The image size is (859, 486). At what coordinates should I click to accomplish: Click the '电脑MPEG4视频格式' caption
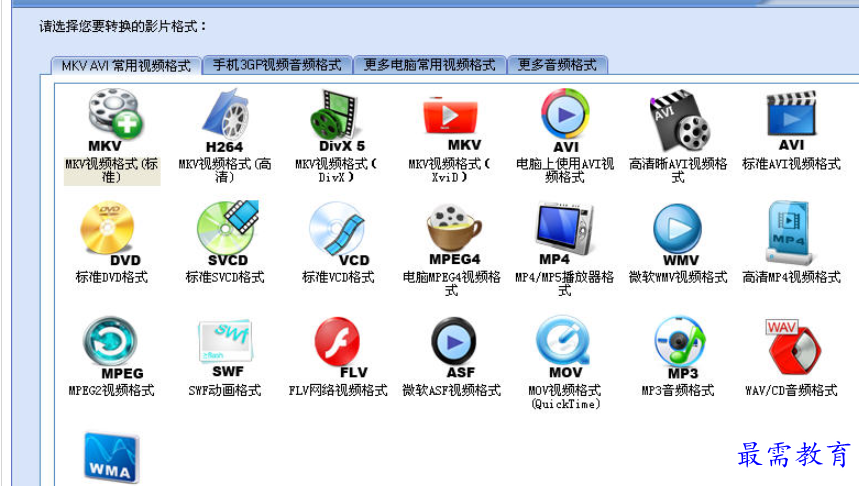pyautogui.click(x=451, y=284)
